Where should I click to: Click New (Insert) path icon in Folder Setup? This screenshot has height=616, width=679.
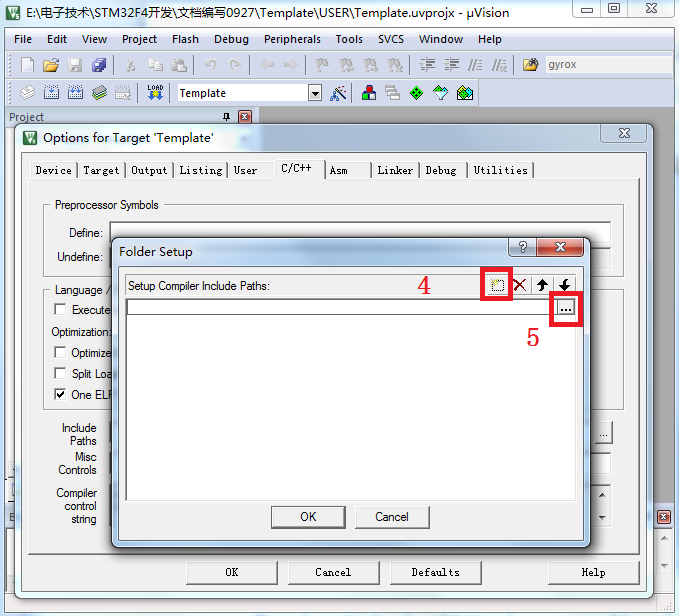pos(497,285)
